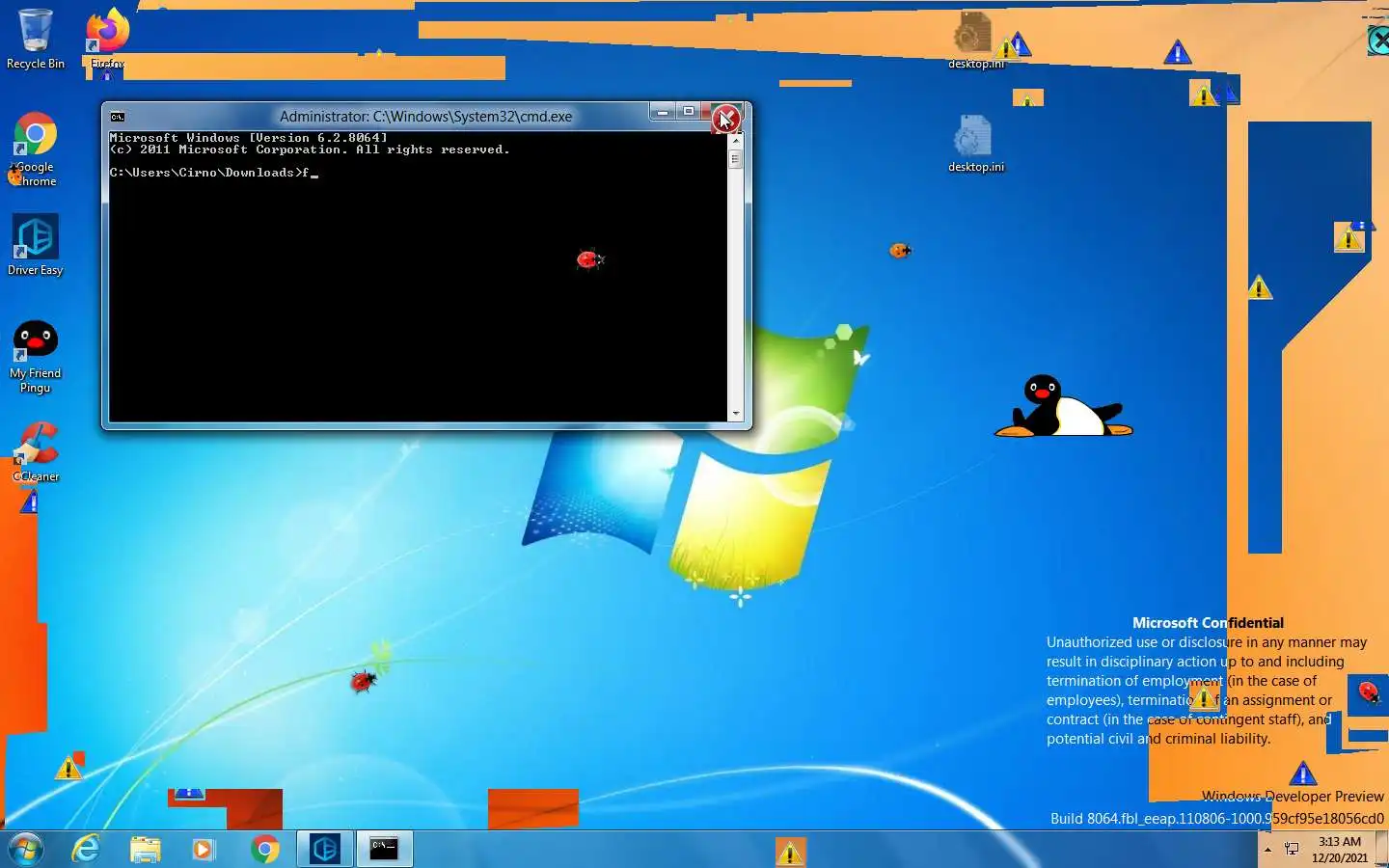Screen dimensions: 1389x868
Task: Click the red ladybug inside cmd window
Action: point(589,258)
